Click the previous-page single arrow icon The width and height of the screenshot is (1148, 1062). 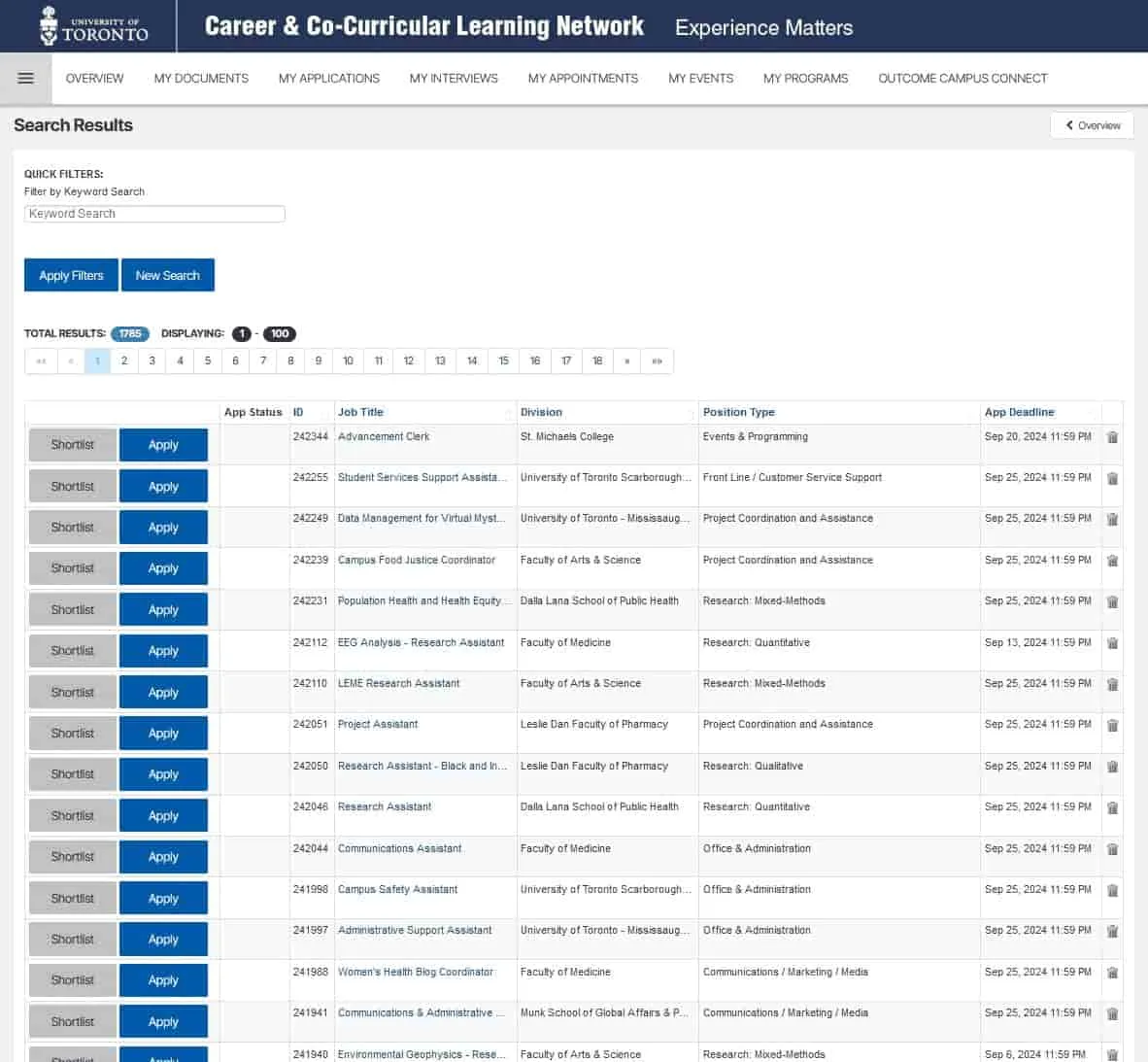point(70,360)
